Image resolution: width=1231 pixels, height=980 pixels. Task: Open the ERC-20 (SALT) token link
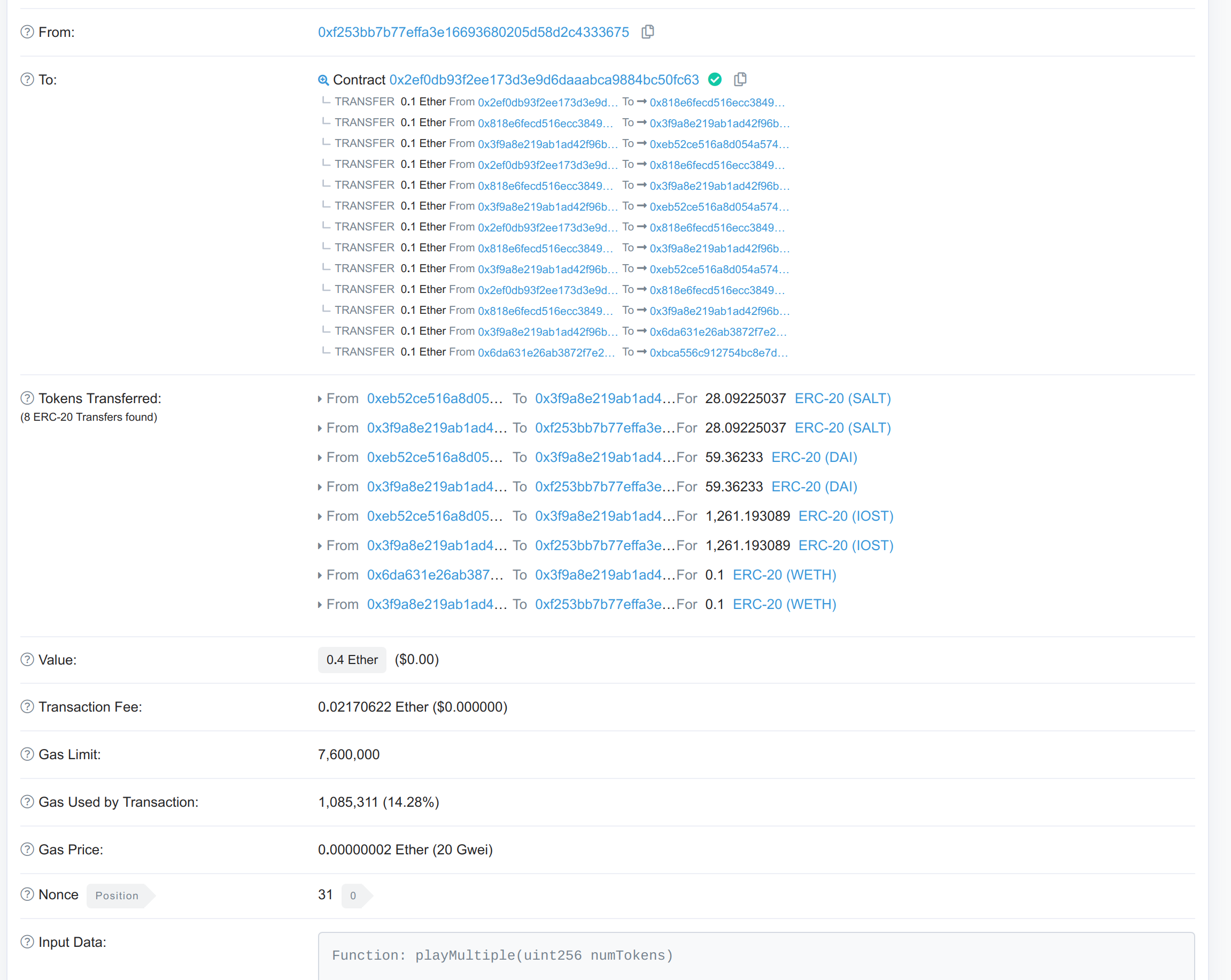tap(842, 398)
